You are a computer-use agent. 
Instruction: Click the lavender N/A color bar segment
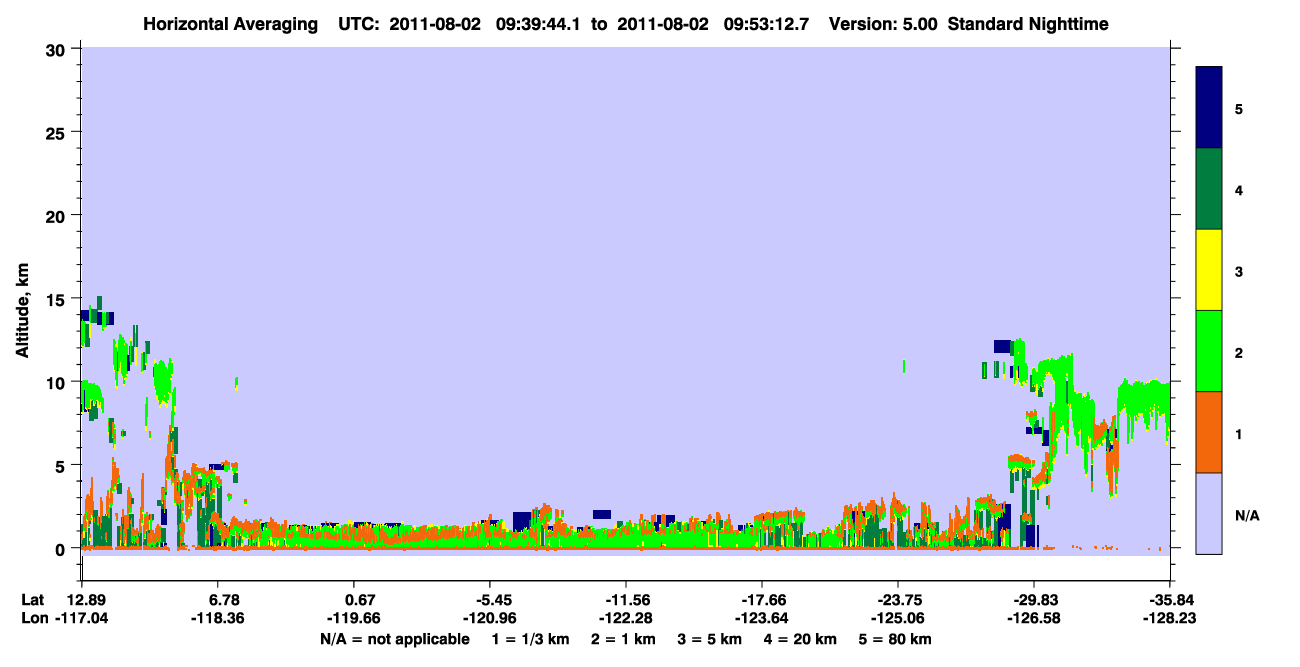click(x=1209, y=513)
